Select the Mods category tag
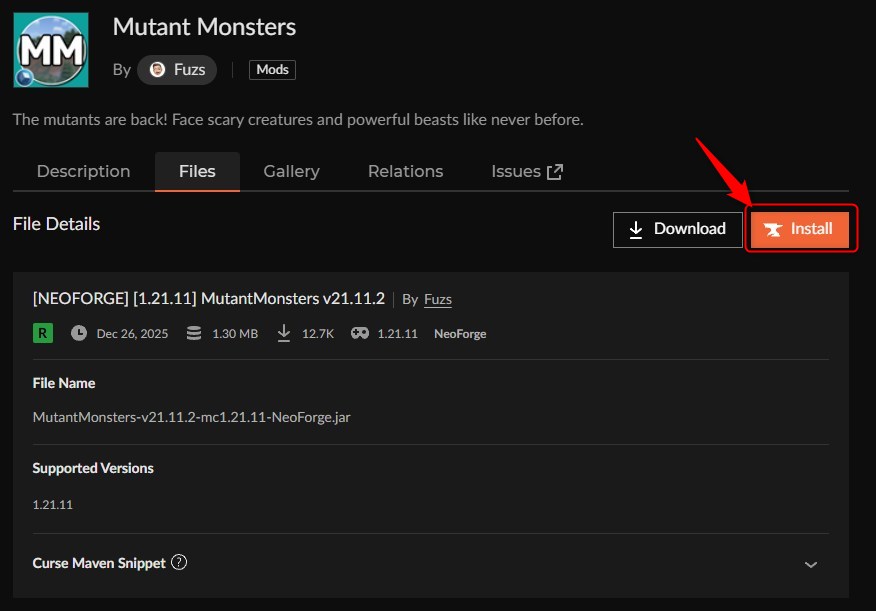876x611 pixels. 272,70
